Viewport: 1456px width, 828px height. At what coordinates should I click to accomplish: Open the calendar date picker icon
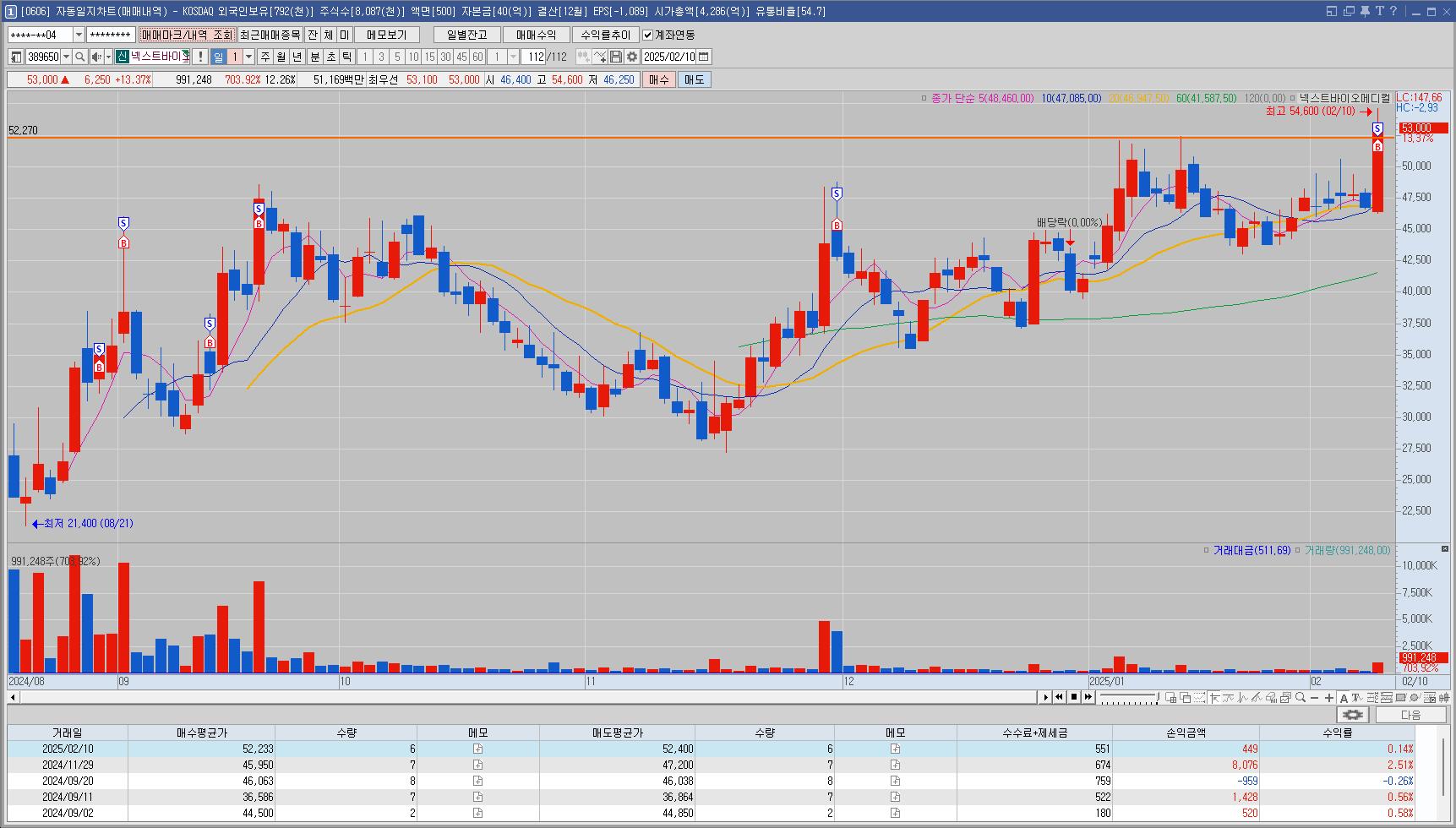coord(704,57)
